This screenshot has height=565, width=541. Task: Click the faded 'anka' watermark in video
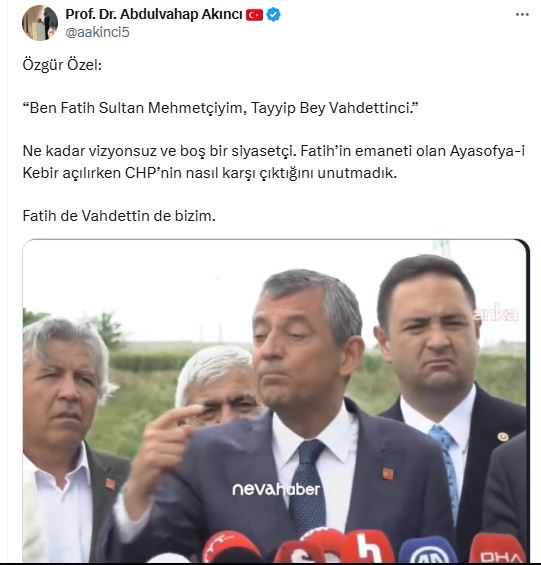click(x=496, y=313)
